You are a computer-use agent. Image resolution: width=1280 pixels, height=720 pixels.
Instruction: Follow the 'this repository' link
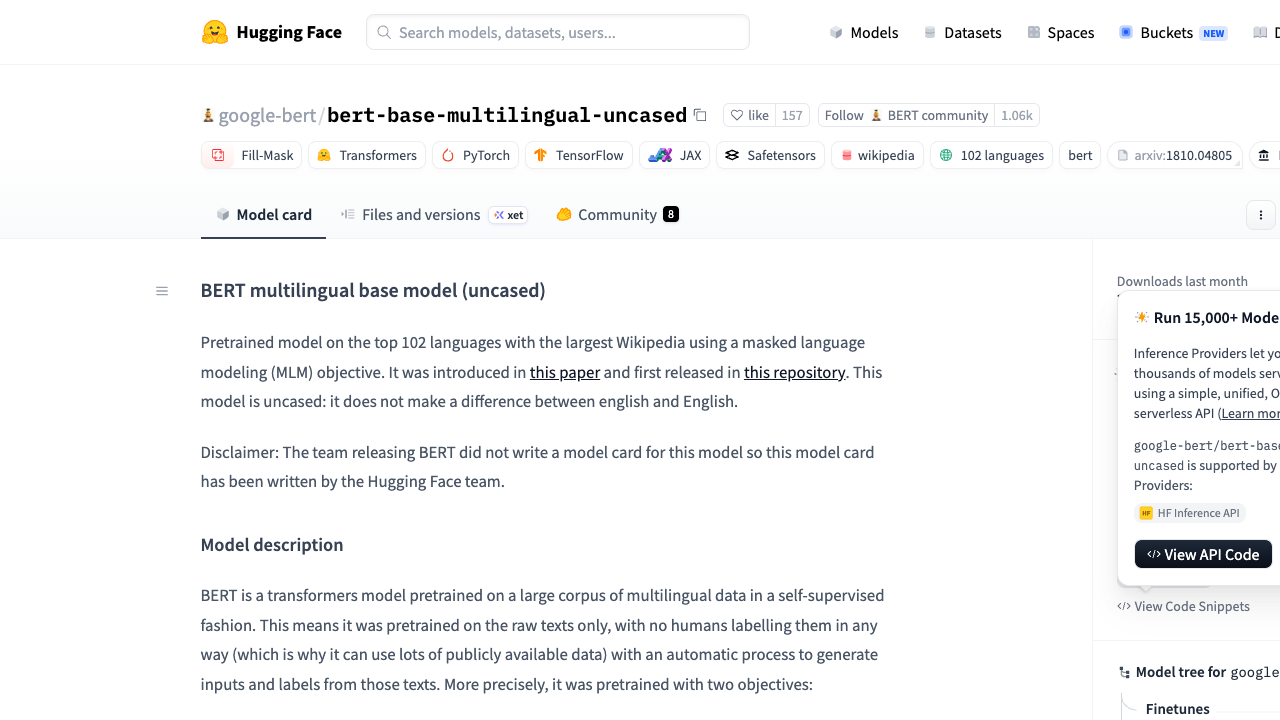tap(795, 372)
